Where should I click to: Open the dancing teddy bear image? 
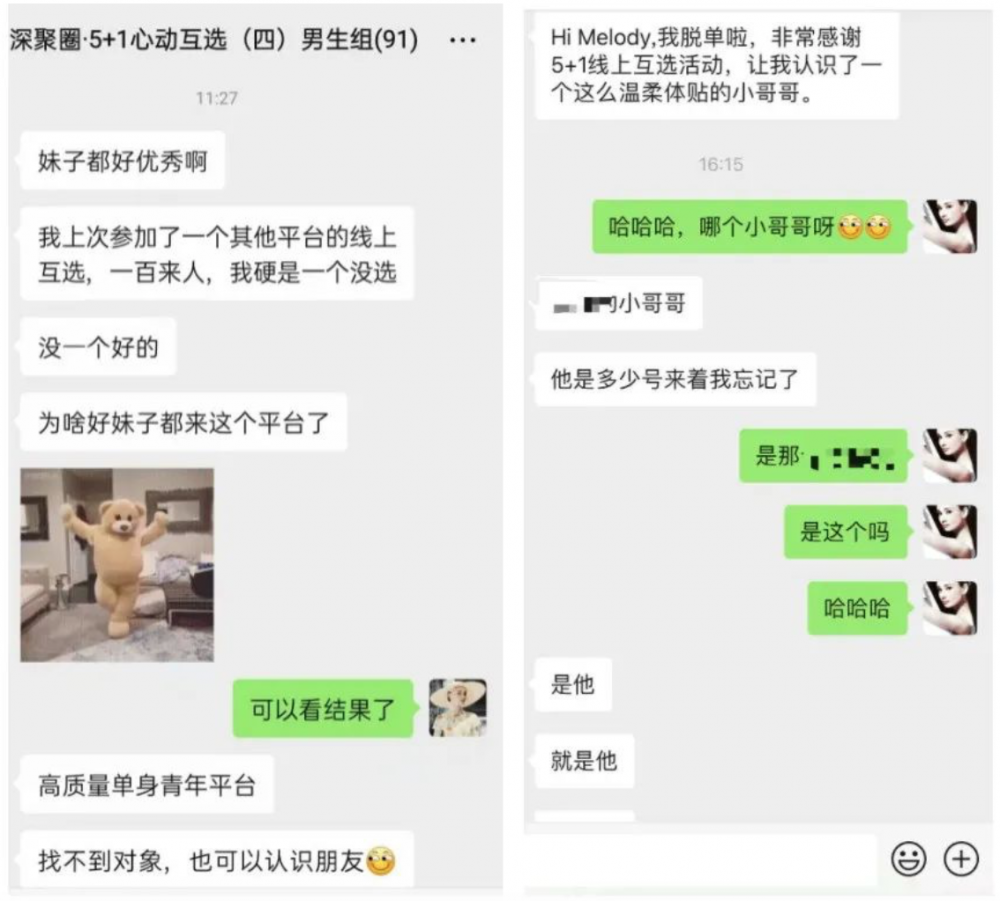pos(117,565)
